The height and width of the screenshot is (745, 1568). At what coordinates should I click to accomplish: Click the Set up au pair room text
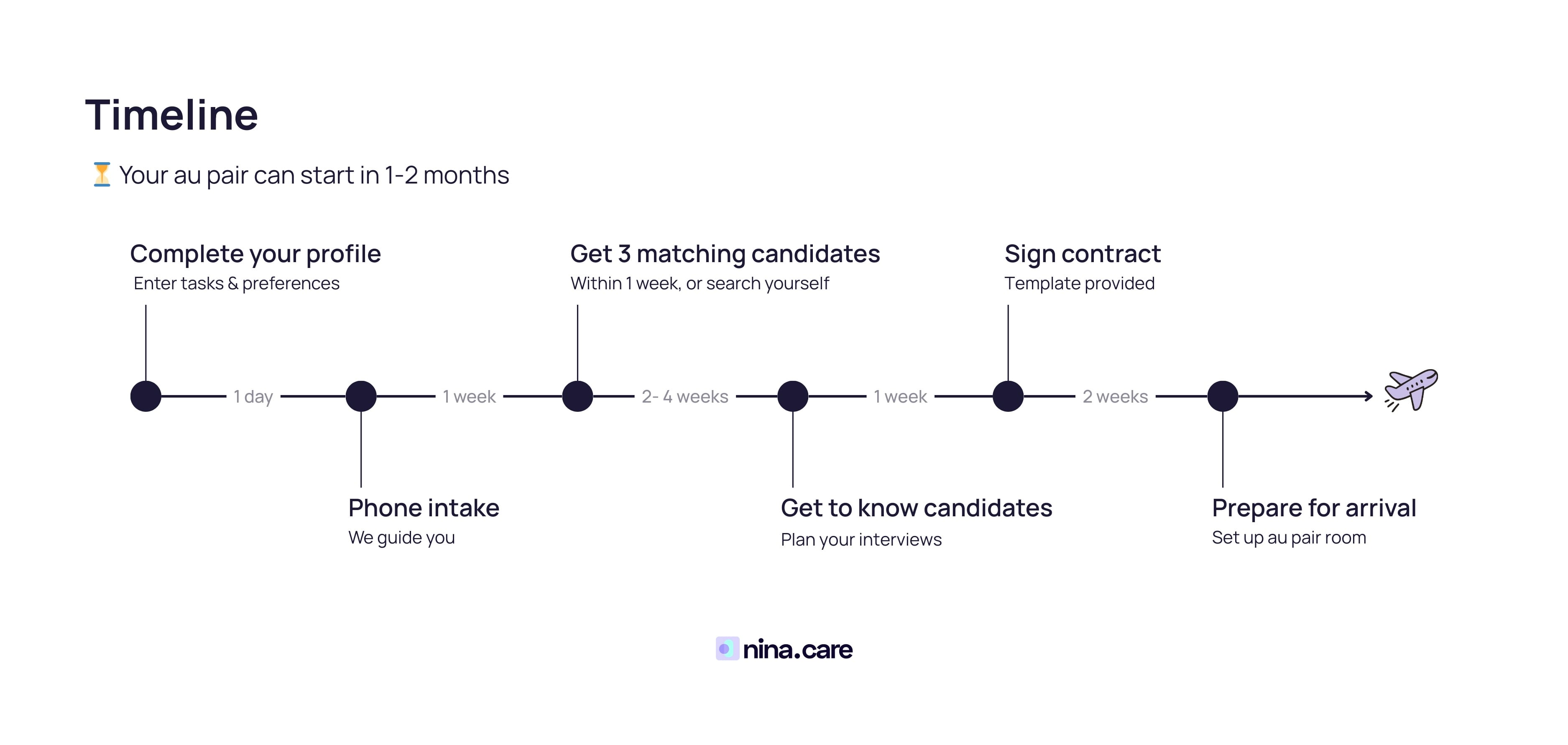1289,538
